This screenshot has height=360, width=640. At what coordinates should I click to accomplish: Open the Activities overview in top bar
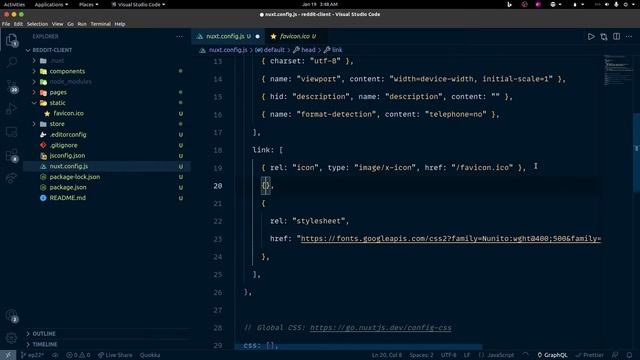[14, 4]
